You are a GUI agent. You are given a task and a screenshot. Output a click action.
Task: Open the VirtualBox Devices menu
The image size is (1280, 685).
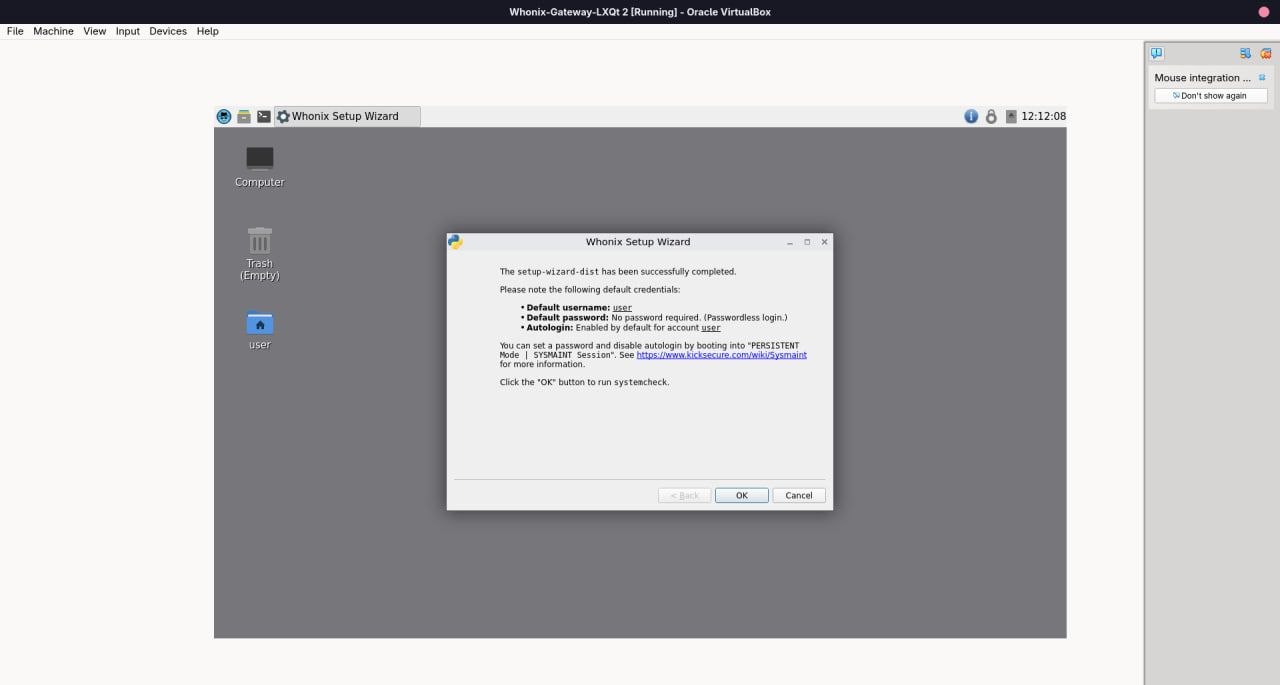coord(168,31)
